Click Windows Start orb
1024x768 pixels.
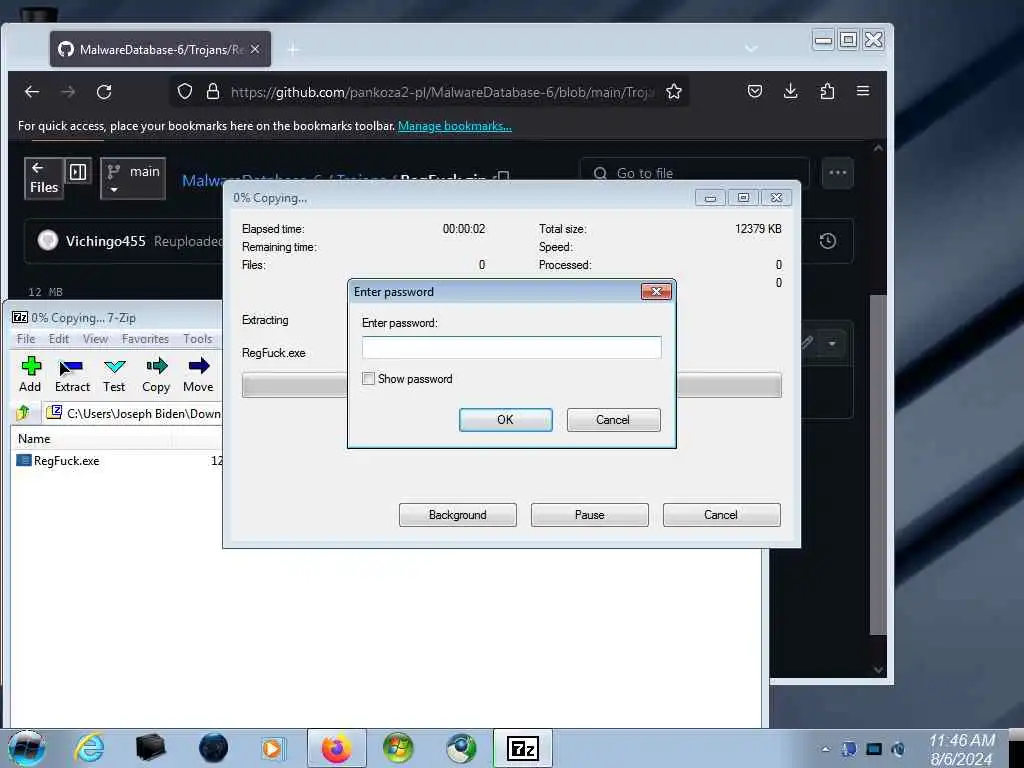[27, 748]
